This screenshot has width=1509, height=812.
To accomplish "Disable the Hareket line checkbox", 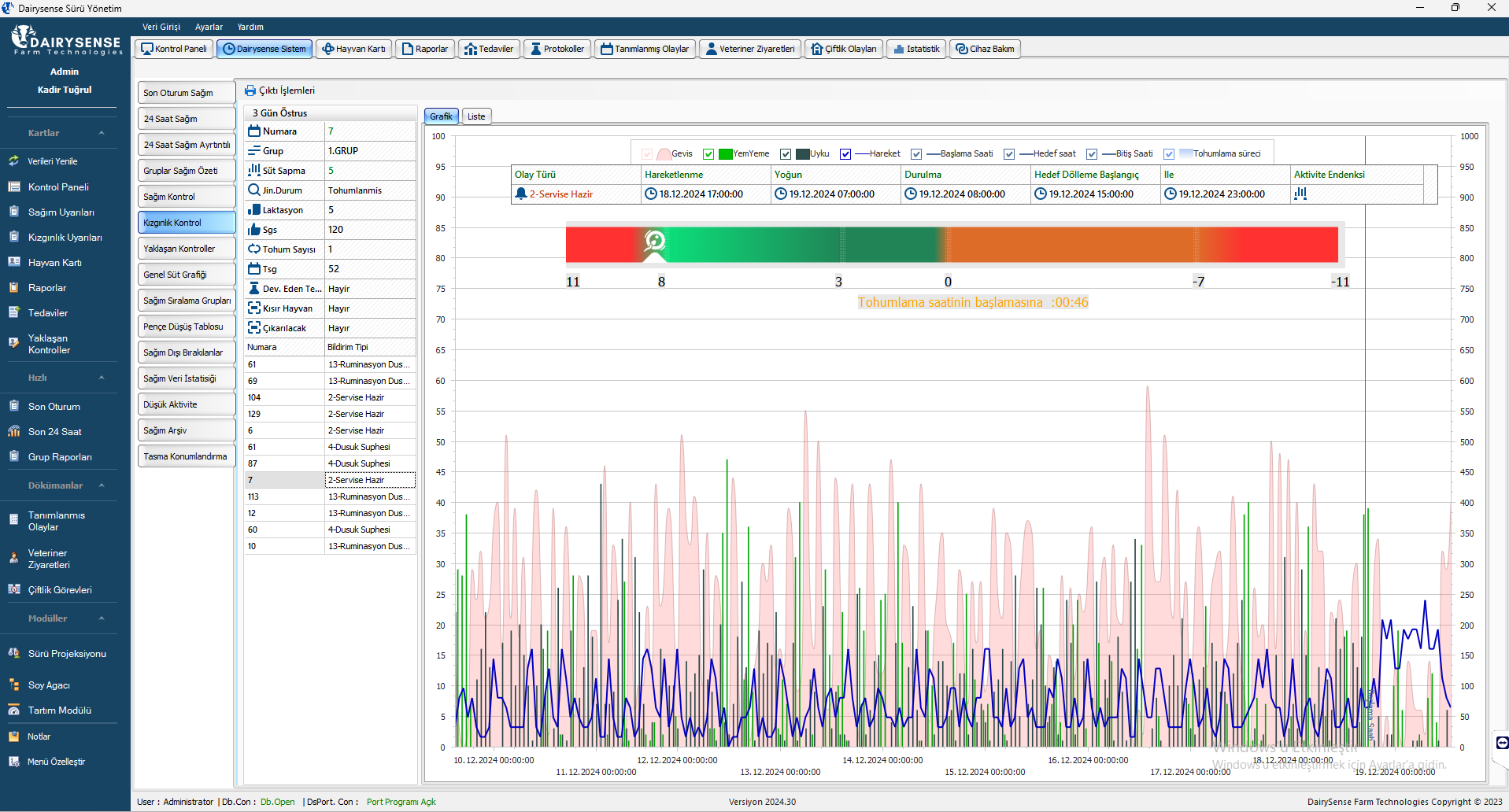I will [845, 154].
